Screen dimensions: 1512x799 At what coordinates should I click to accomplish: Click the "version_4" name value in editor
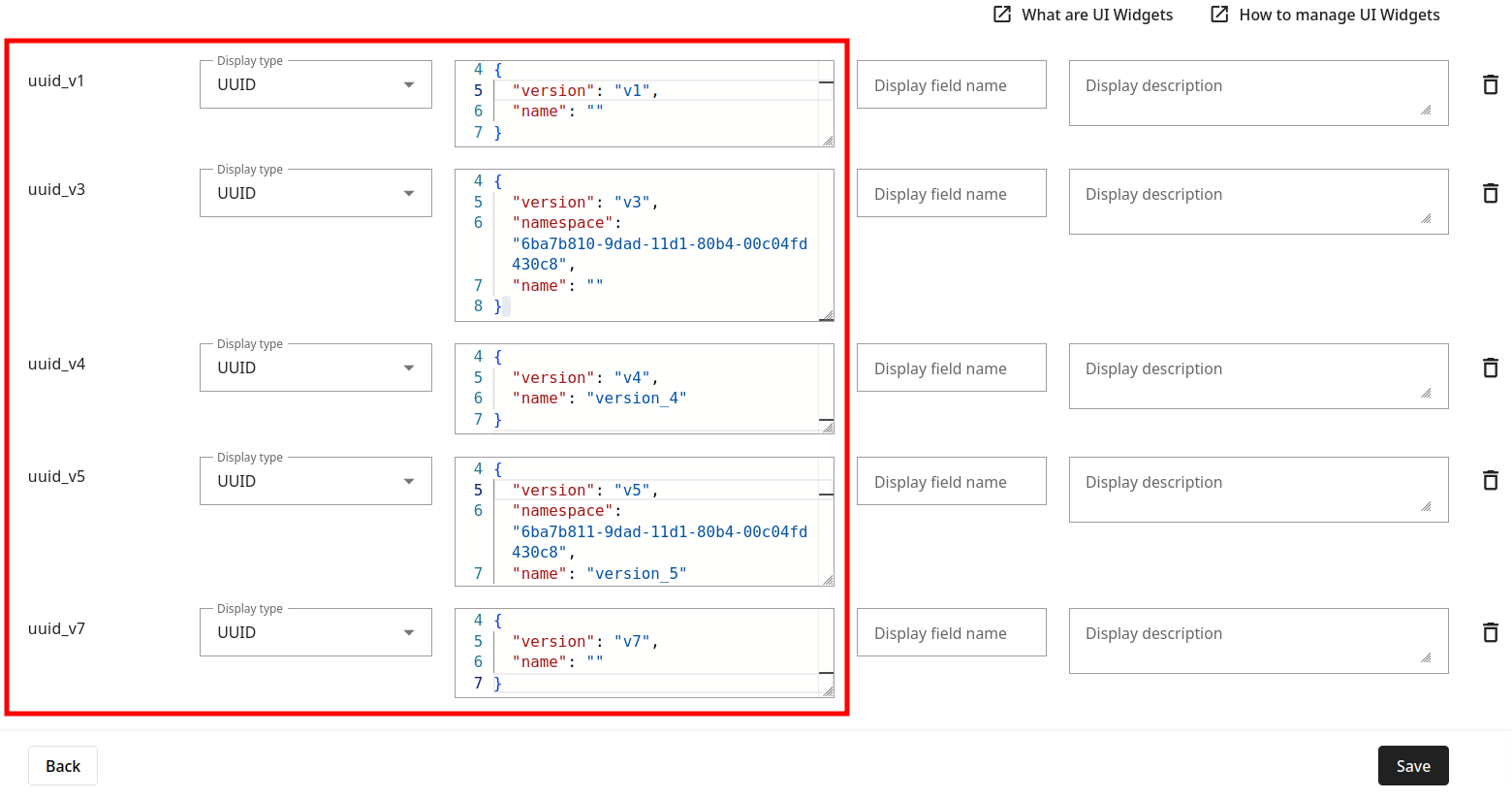click(637, 399)
